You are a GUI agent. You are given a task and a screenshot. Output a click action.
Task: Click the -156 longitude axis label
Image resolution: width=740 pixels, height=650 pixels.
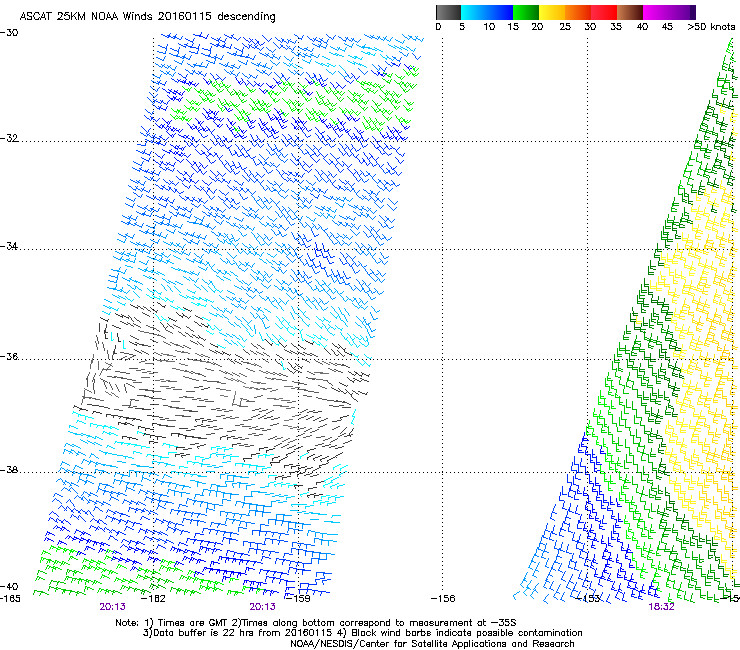(x=443, y=599)
